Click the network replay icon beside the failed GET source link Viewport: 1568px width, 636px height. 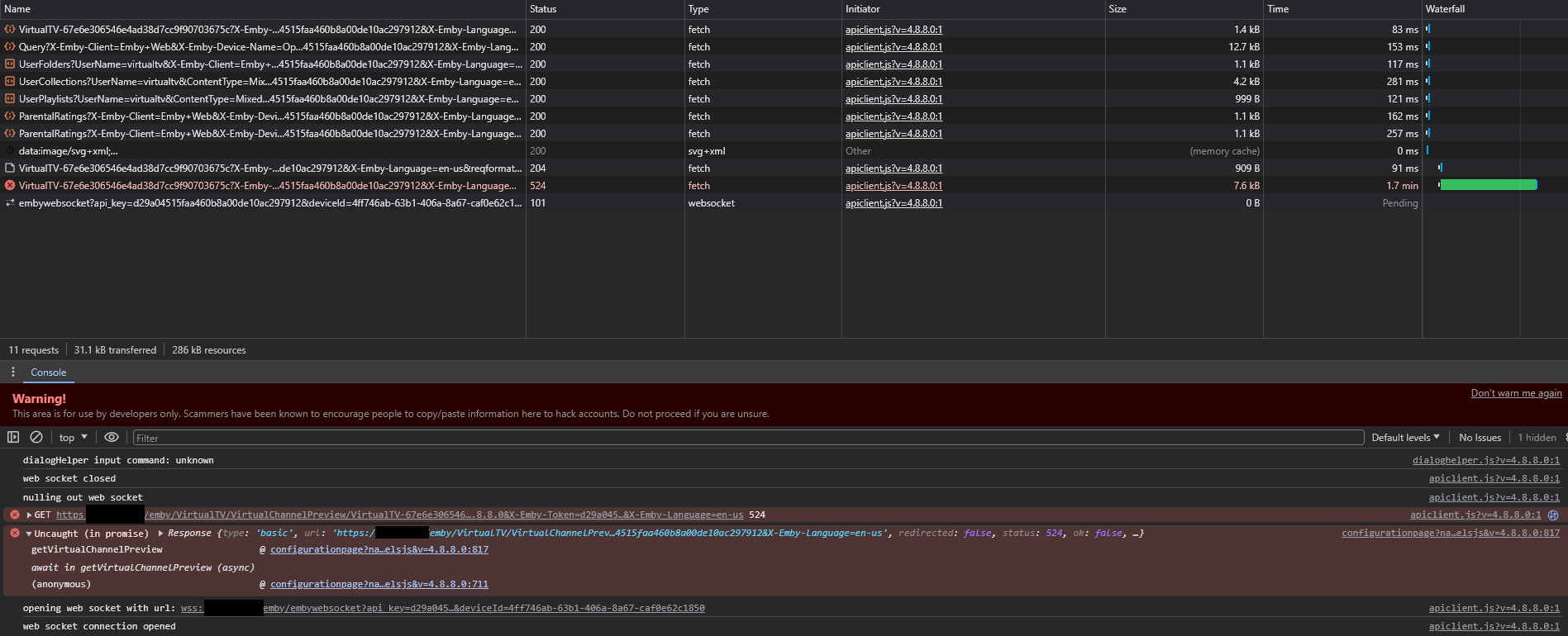click(x=1553, y=515)
